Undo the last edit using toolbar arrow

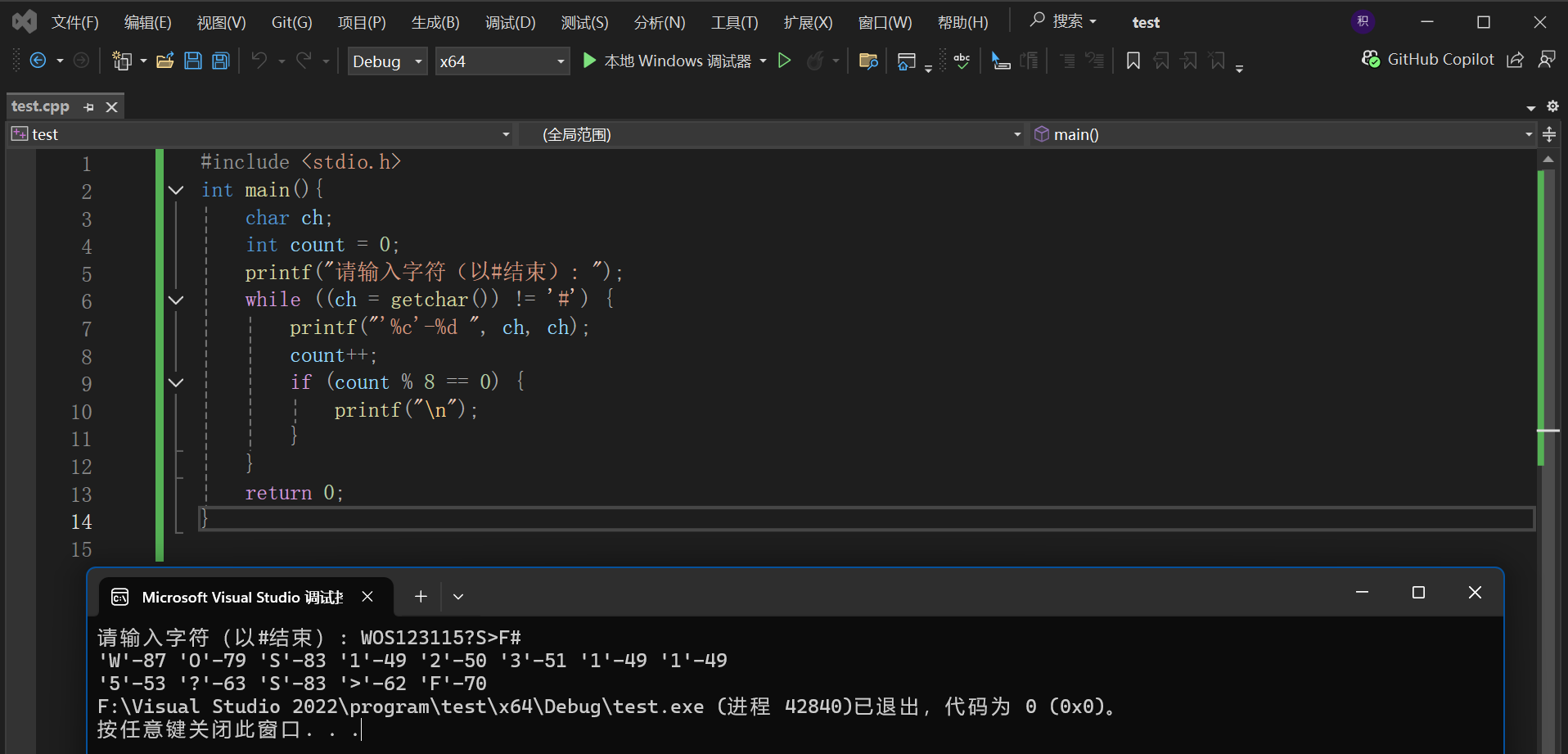click(259, 61)
